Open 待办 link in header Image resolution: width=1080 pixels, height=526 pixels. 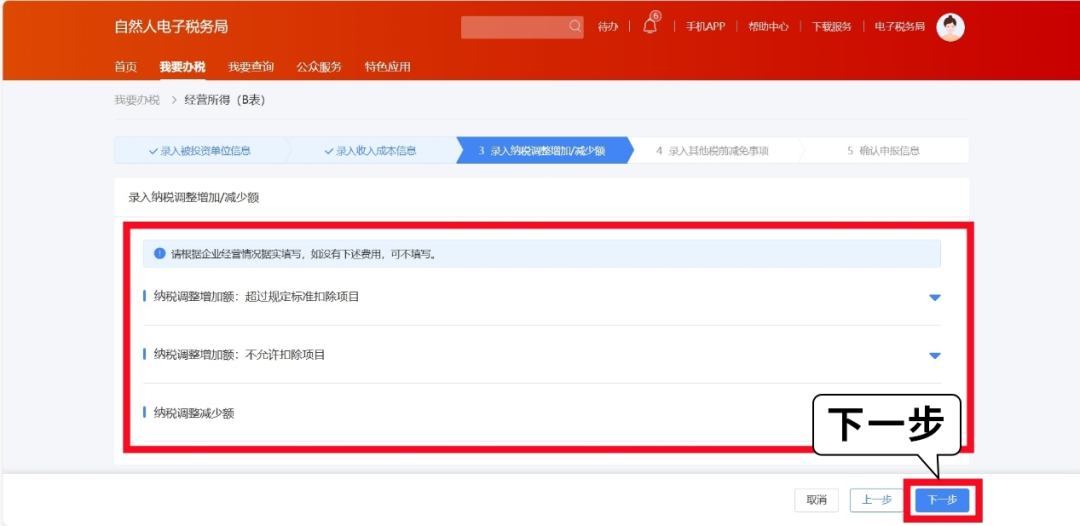coord(607,27)
